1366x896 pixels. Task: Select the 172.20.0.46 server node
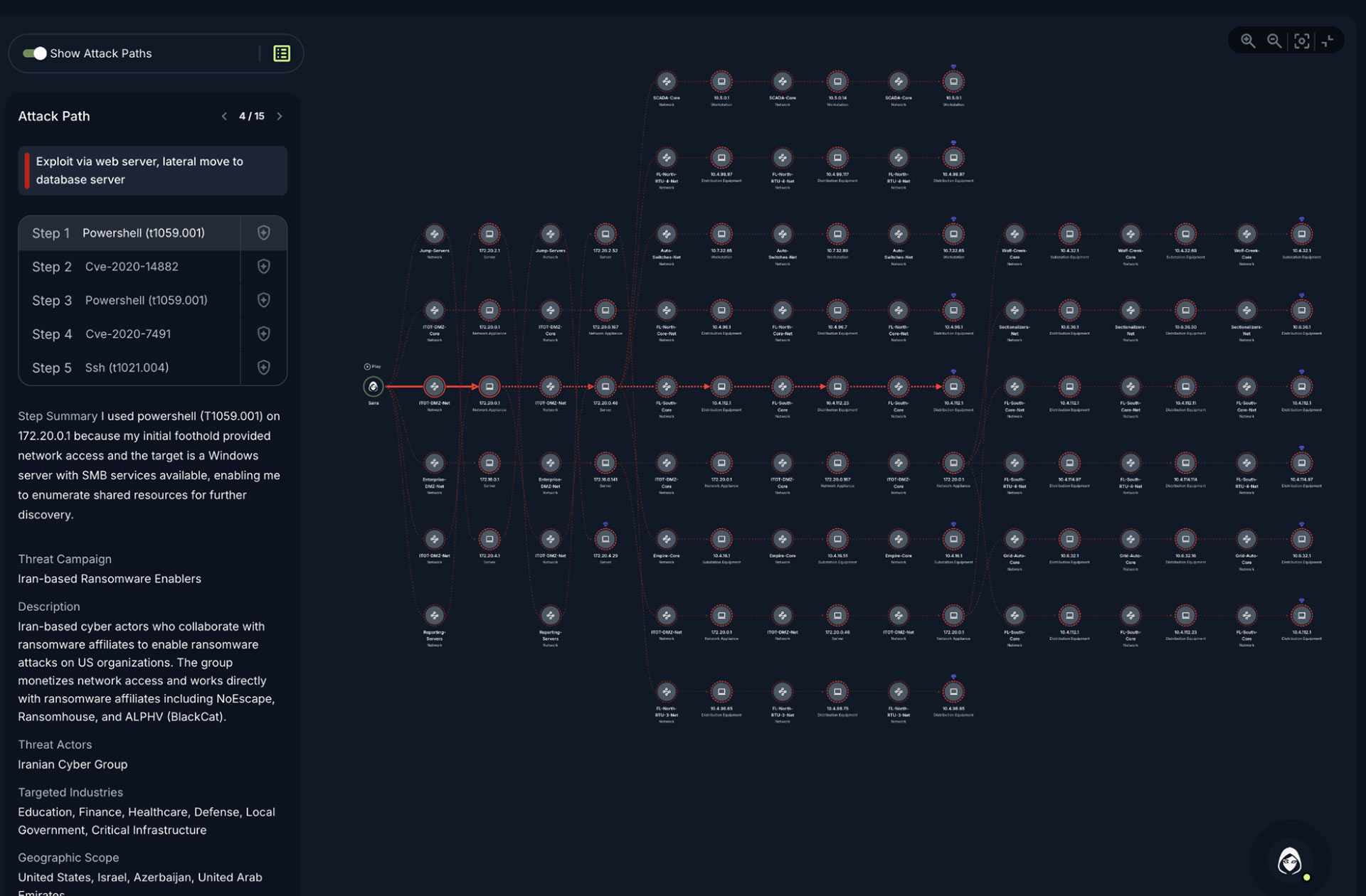(605, 387)
